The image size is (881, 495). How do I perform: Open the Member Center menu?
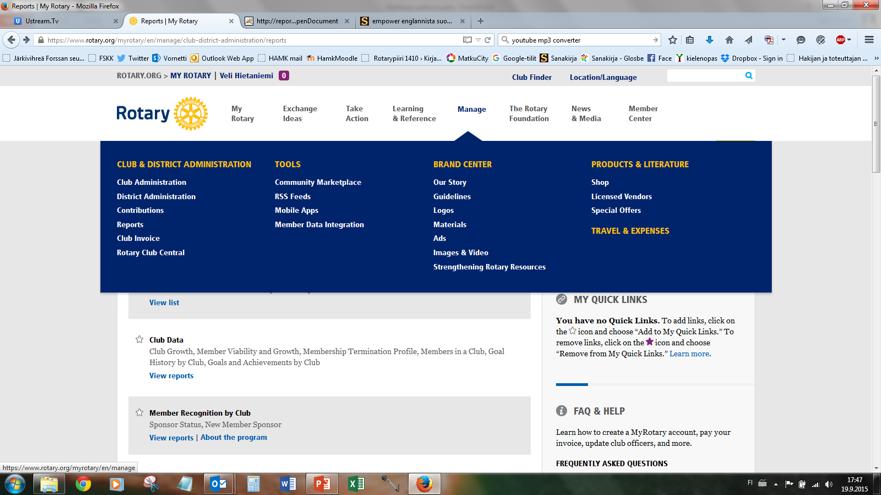643,113
